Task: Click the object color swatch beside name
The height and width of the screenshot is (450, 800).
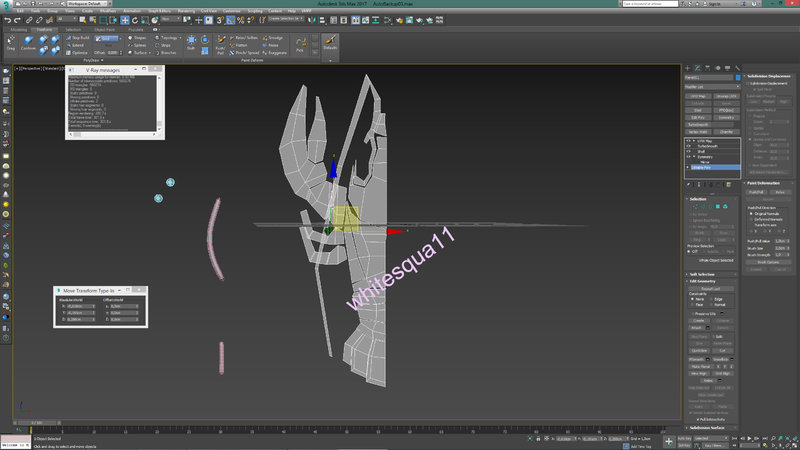Action: pyautogui.click(x=738, y=78)
